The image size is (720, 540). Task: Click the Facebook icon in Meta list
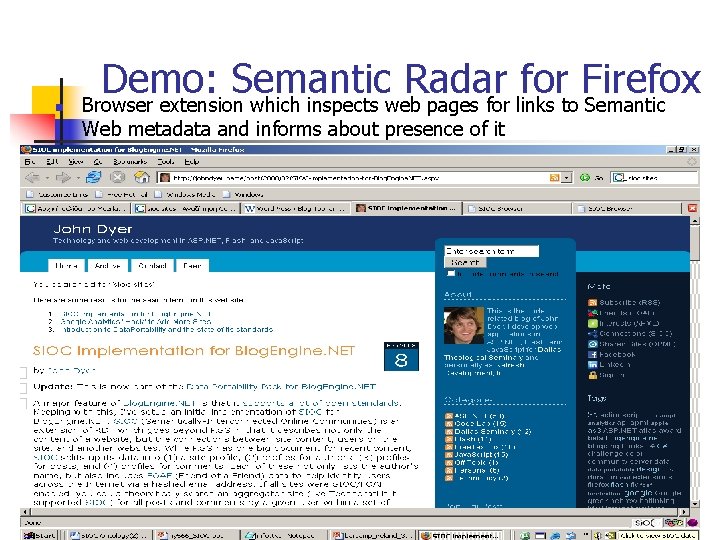point(592,354)
